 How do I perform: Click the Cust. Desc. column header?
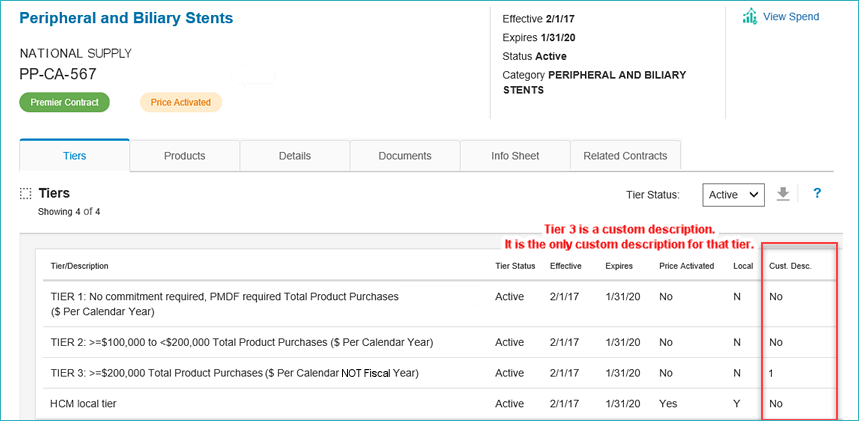point(790,266)
